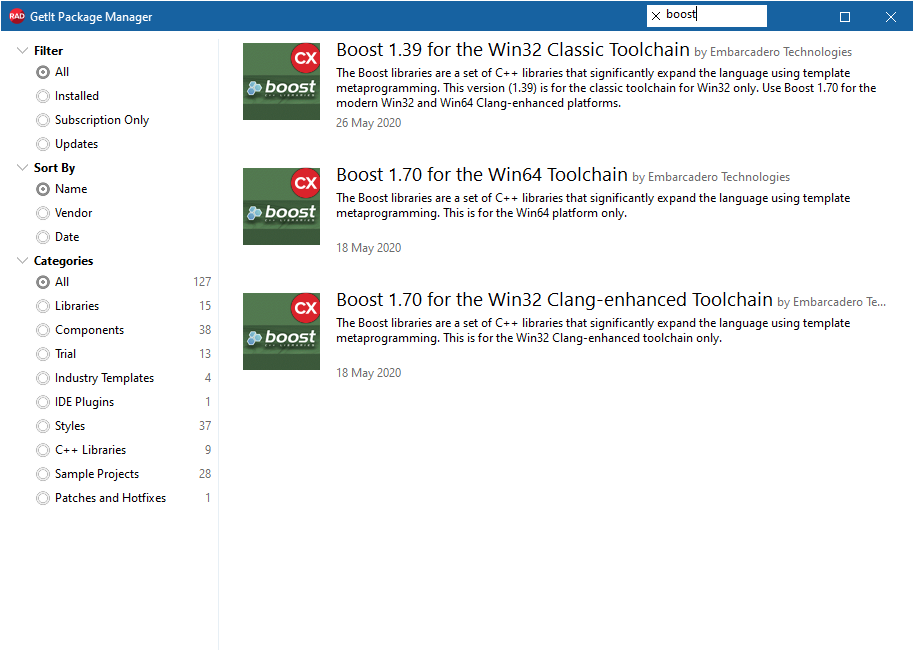Image resolution: width=914 pixels, height=659 pixels.
Task: Click the 'by Embarcadero Technologies' vendor of Boost 1.39
Action: pos(773,52)
